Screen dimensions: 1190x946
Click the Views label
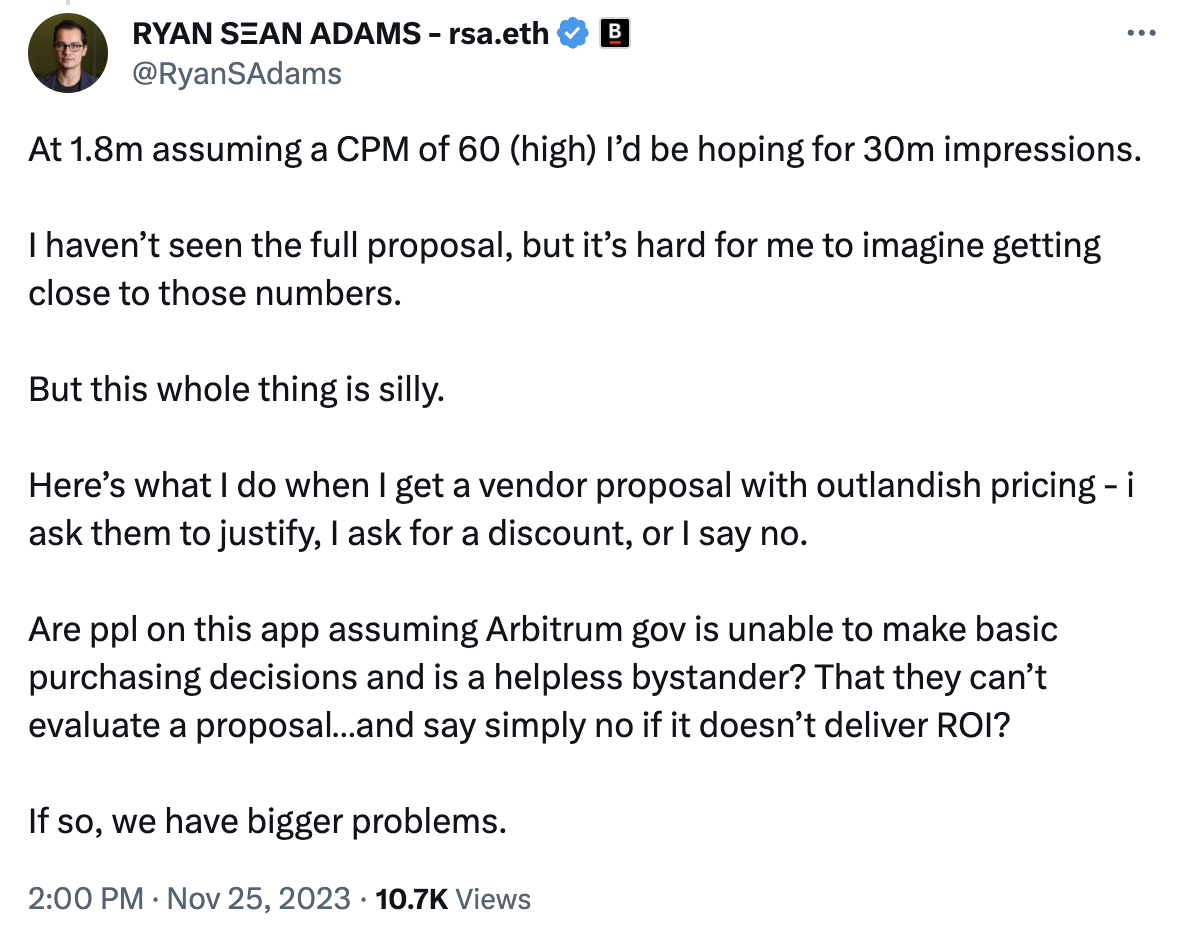492,898
